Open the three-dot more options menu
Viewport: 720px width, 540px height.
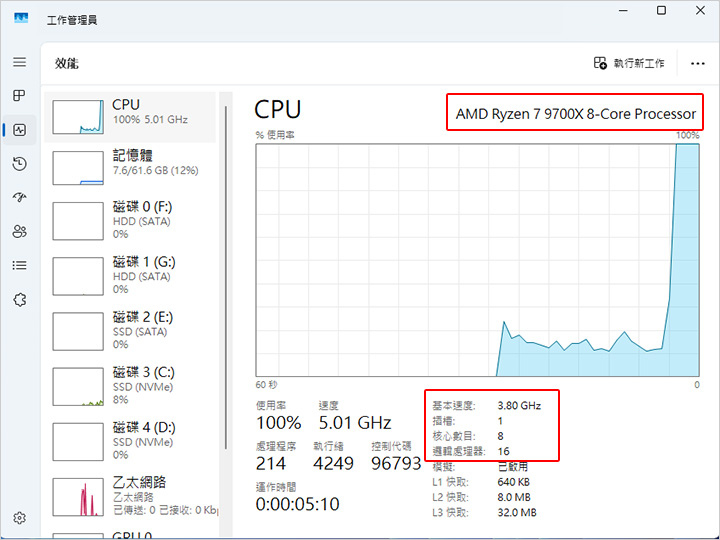click(698, 63)
